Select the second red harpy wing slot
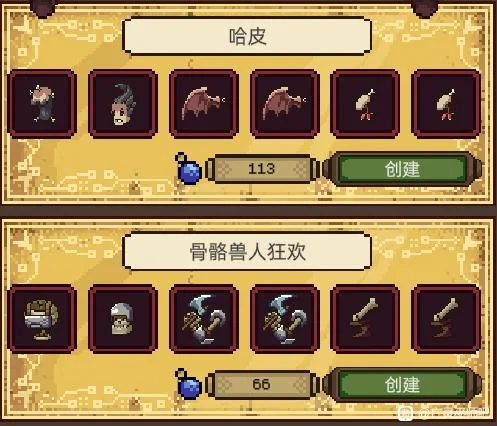Image resolution: width=497 pixels, height=426 pixels. coord(285,104)
